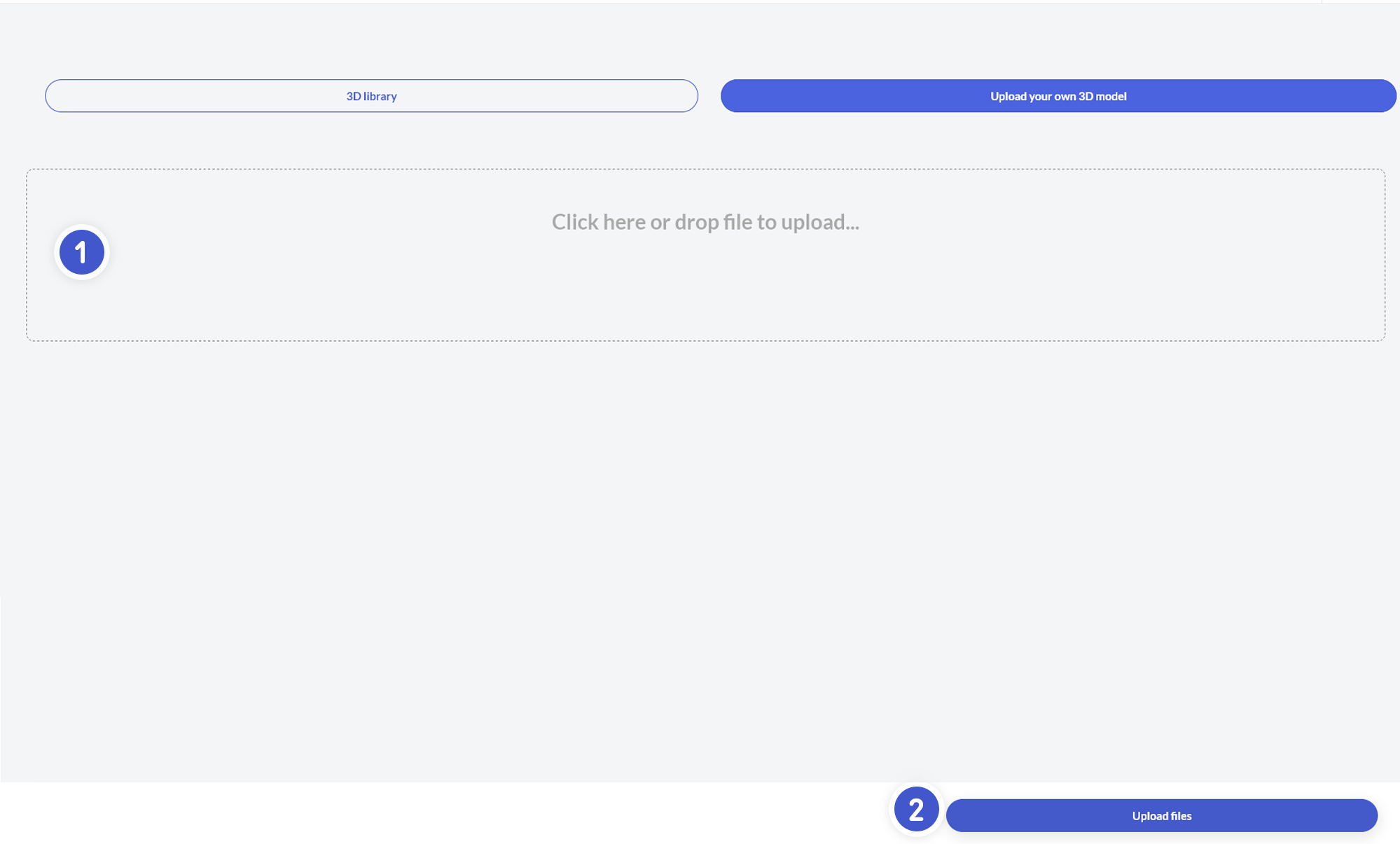This screenshot has width=1400, height=844.
Task: Choose the upload your own model option
Action: [1058, 96]
